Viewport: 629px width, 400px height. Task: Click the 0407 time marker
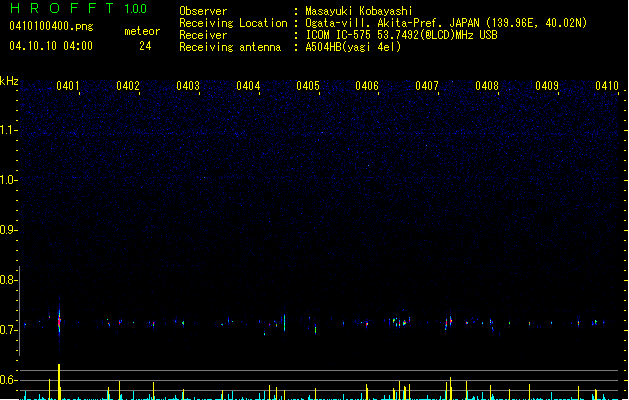point(427,86)
